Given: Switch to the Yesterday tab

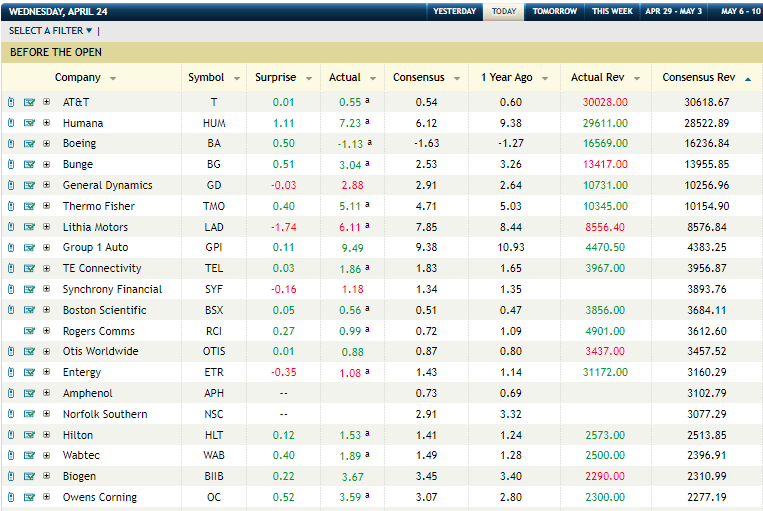Looking at the screenshot, I should pyautogui.click(x=454, y=11).
